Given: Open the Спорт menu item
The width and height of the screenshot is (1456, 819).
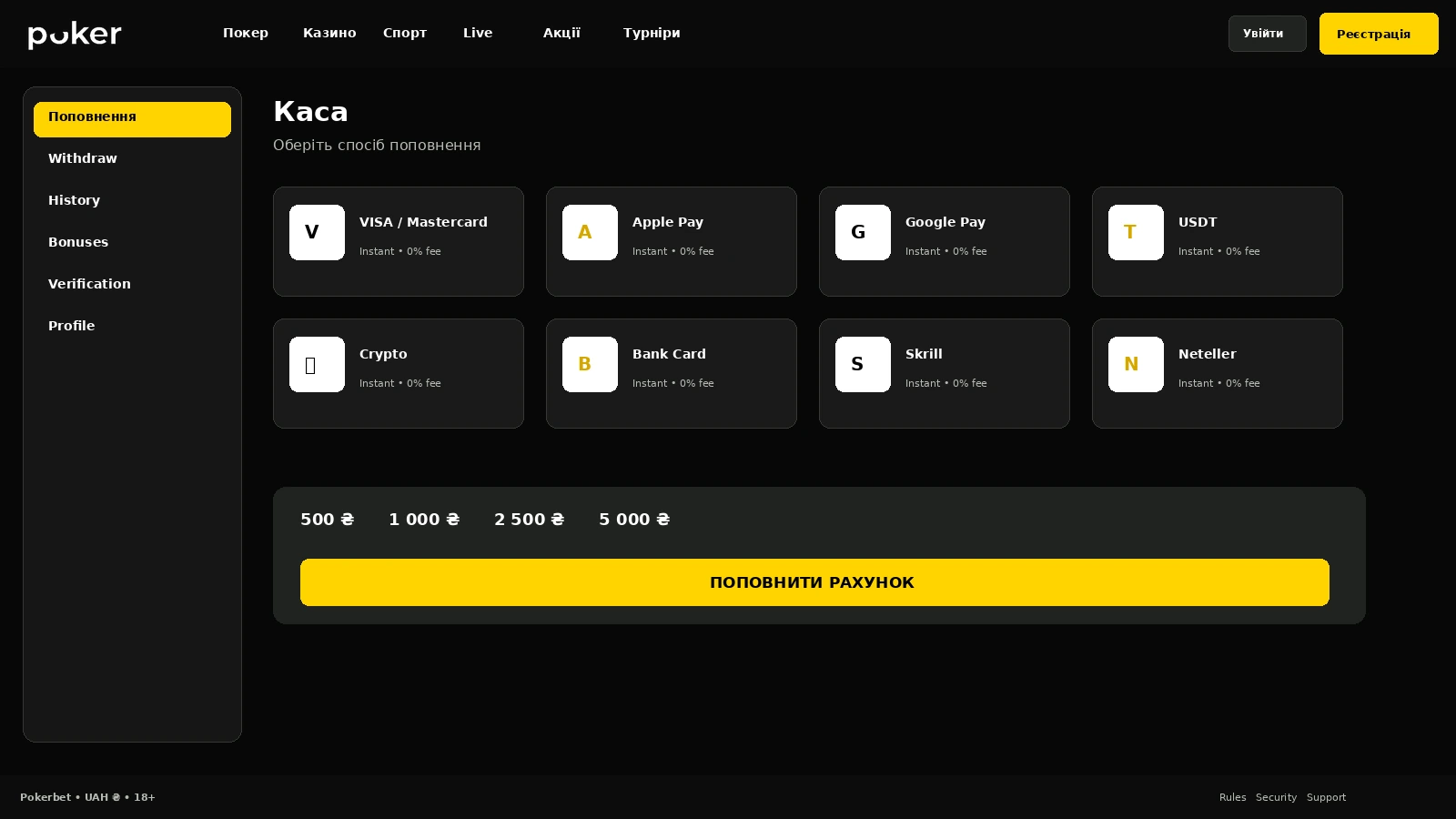Looking at the screenshot, I should pos(405,33).
